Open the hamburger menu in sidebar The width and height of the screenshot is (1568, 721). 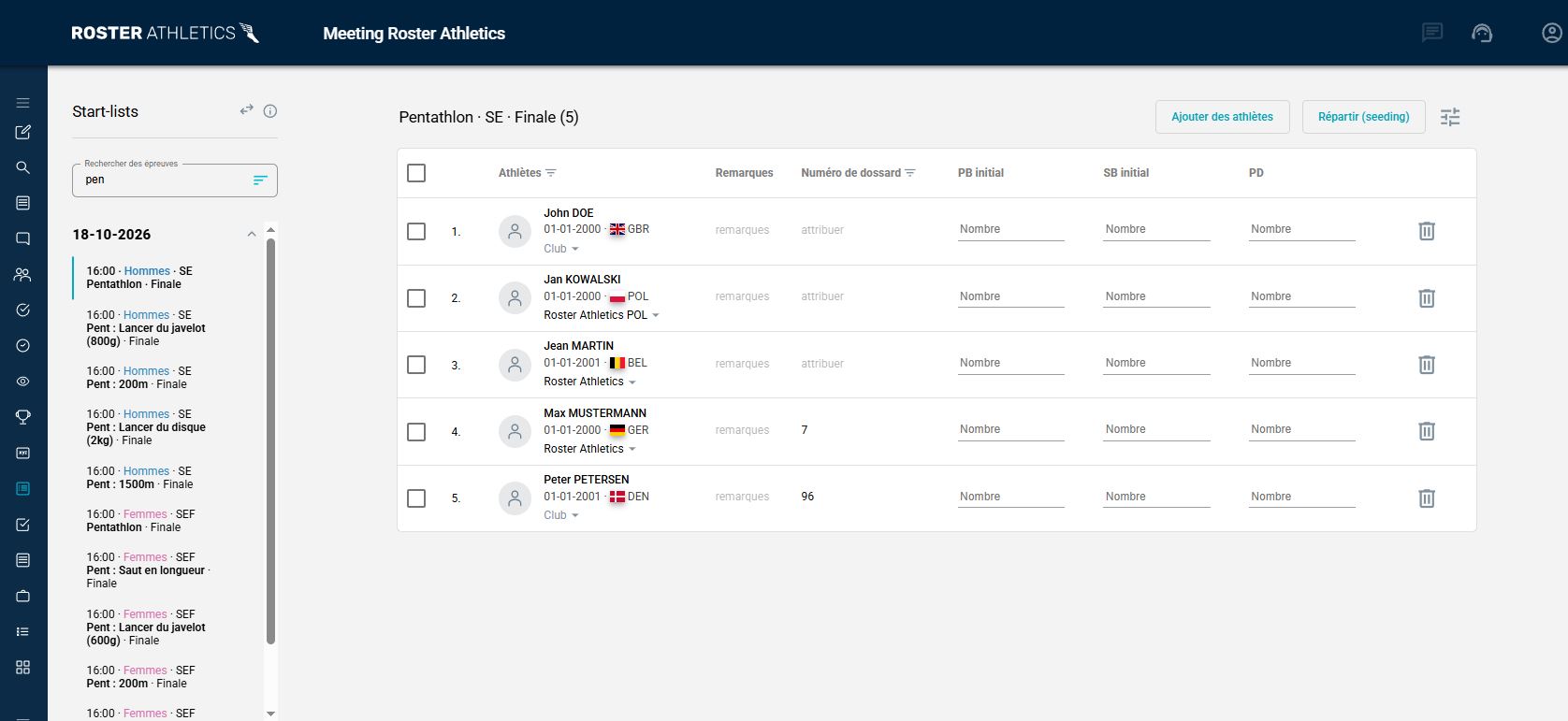(23, 103)
